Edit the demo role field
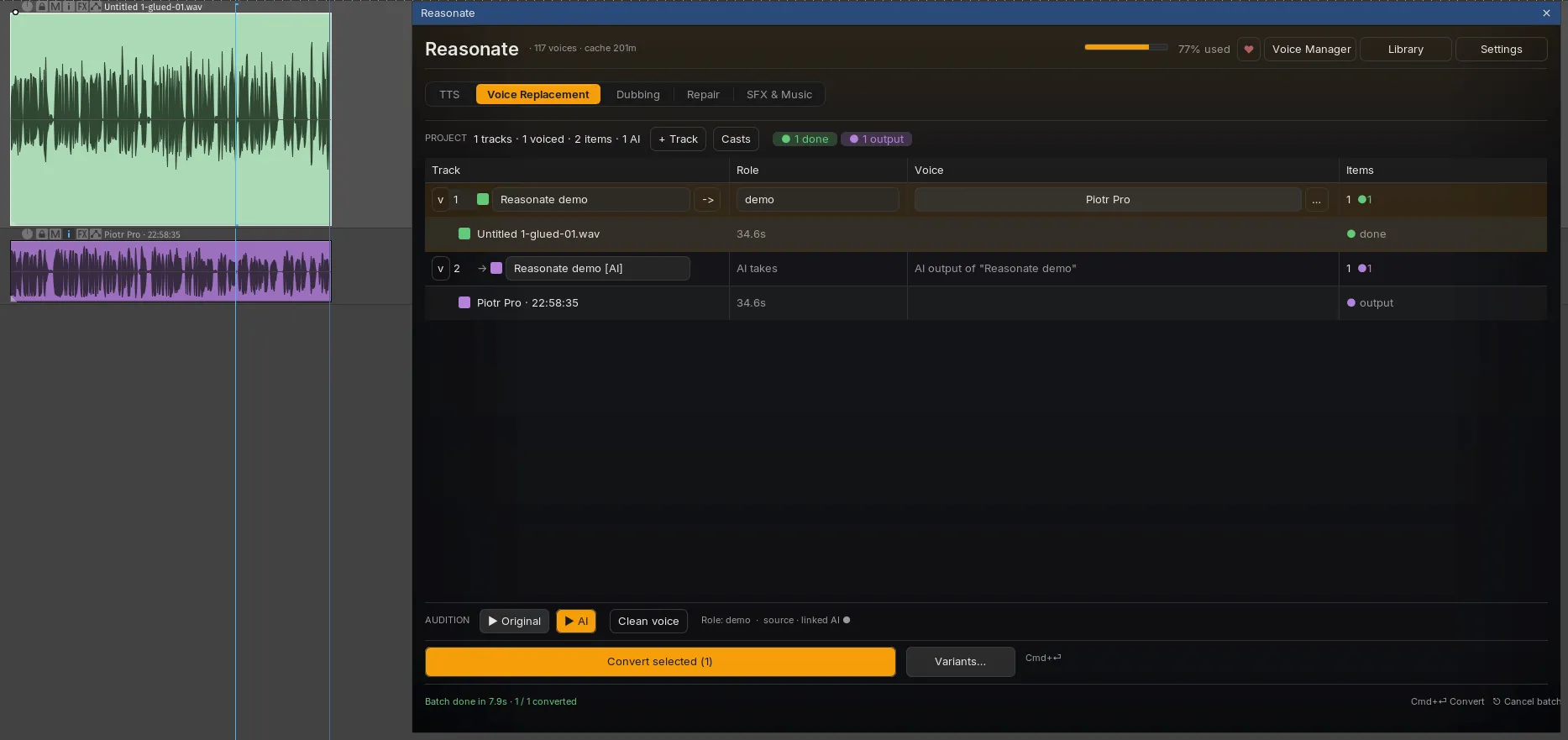Image resolution: width=1568 pixels, height=740 pixels. pos(817,199)
